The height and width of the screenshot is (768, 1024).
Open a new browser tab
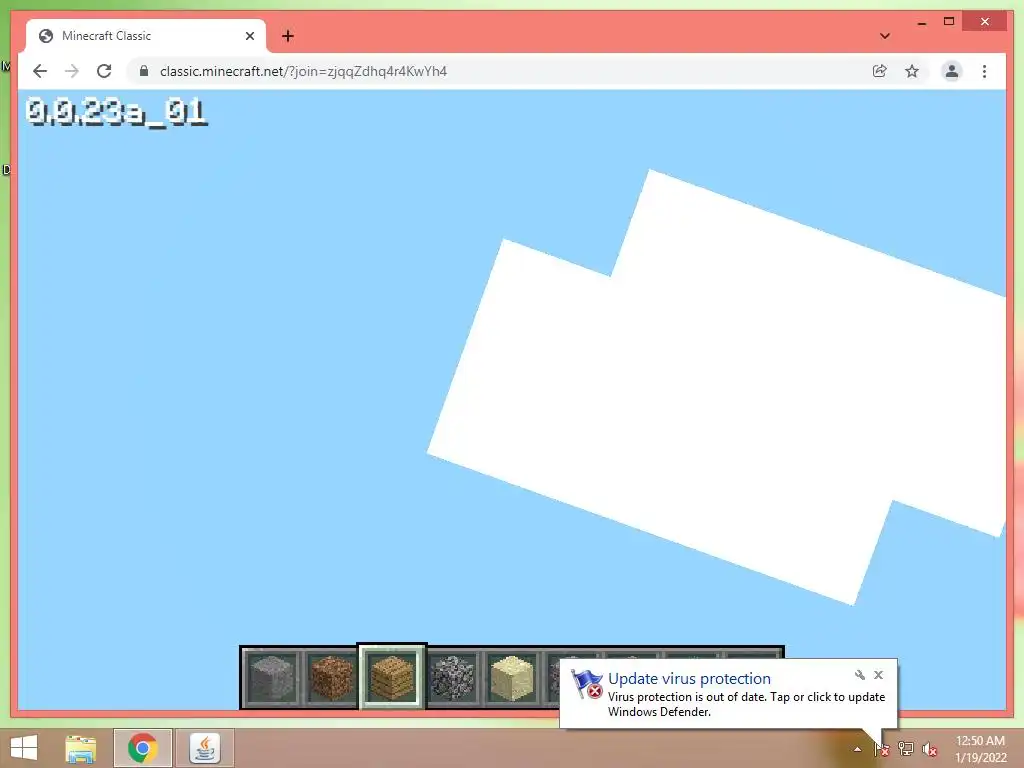pyautogui.click(x=288, y=36)
